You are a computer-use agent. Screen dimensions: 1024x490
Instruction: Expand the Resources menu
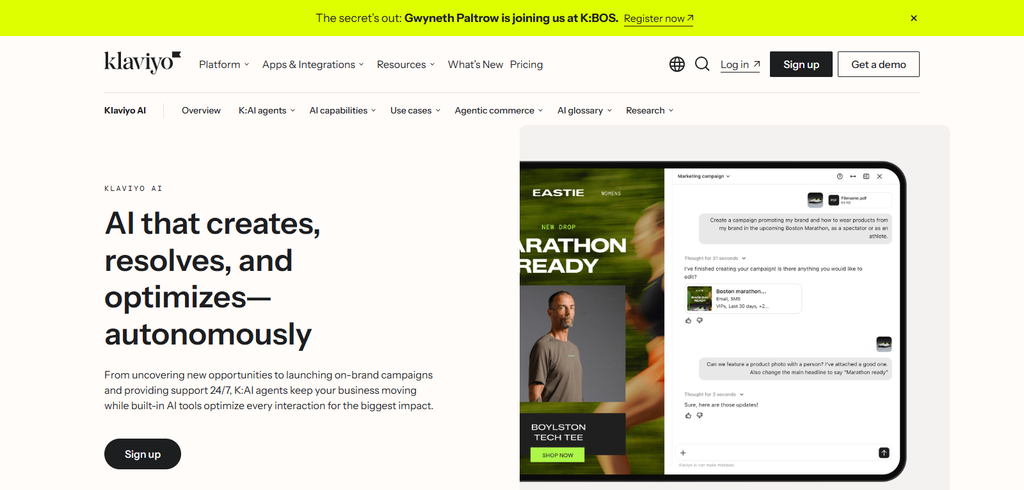[406, 64]
